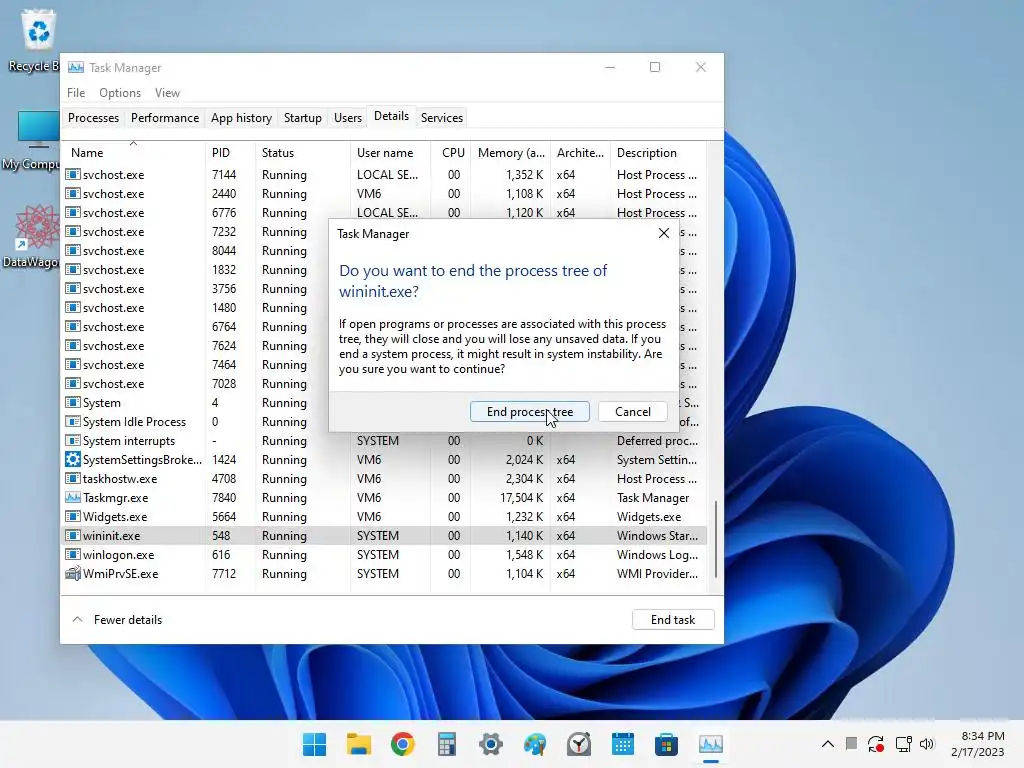Select the Details tab
The image size is (1024, 768).
391,116
